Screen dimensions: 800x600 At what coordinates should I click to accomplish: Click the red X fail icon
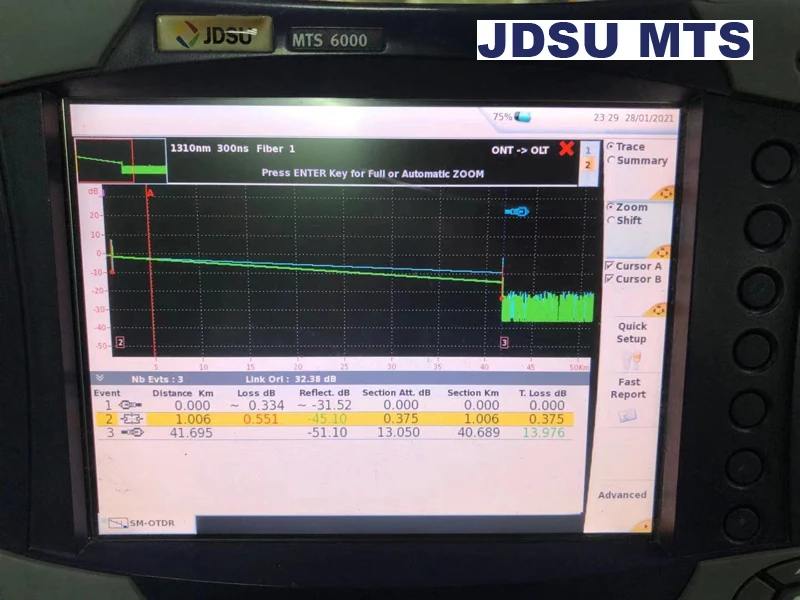tap(566, 149)
